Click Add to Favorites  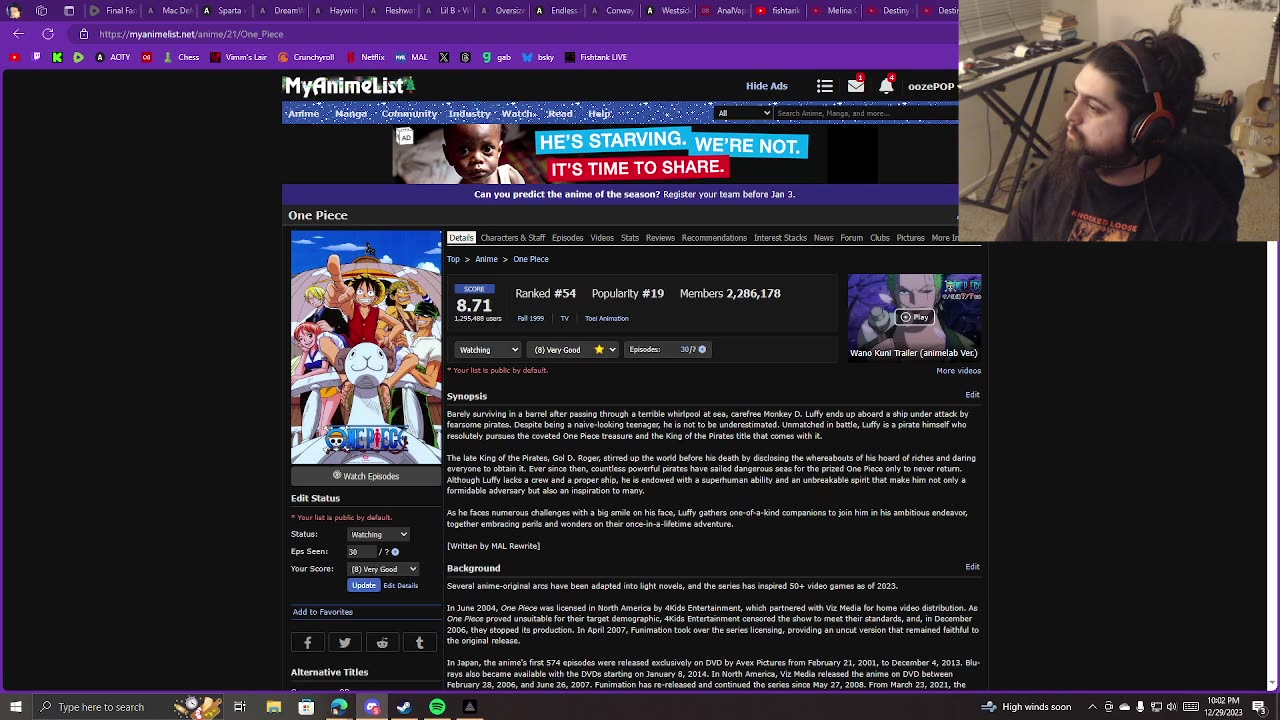click(x=323, y=612)
